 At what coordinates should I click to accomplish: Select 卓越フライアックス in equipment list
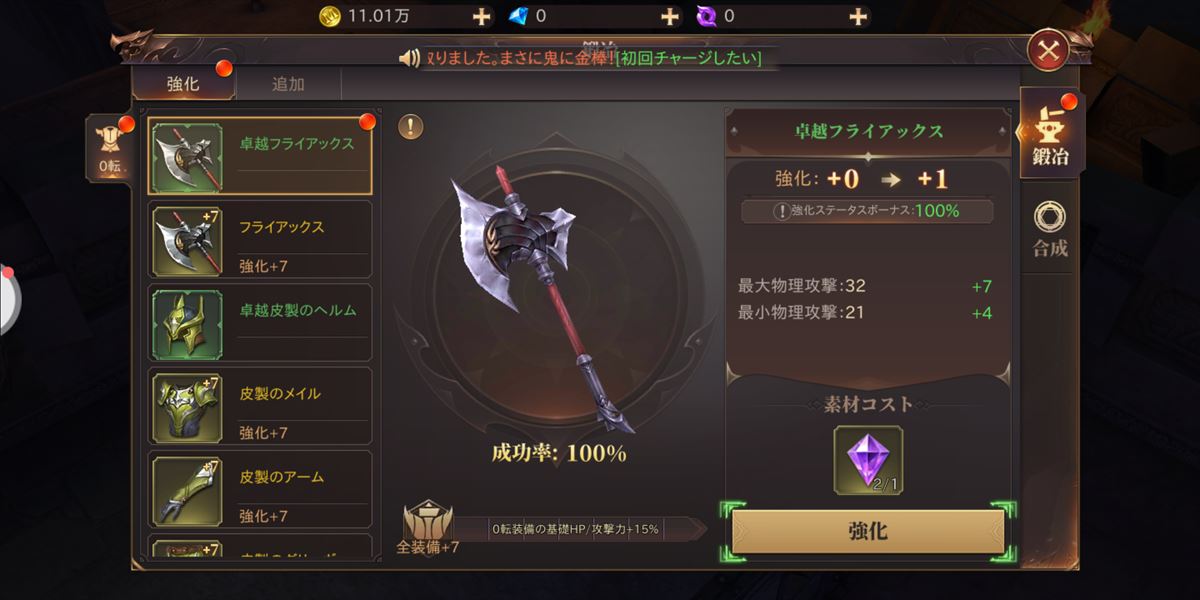(x=260, y=157)
